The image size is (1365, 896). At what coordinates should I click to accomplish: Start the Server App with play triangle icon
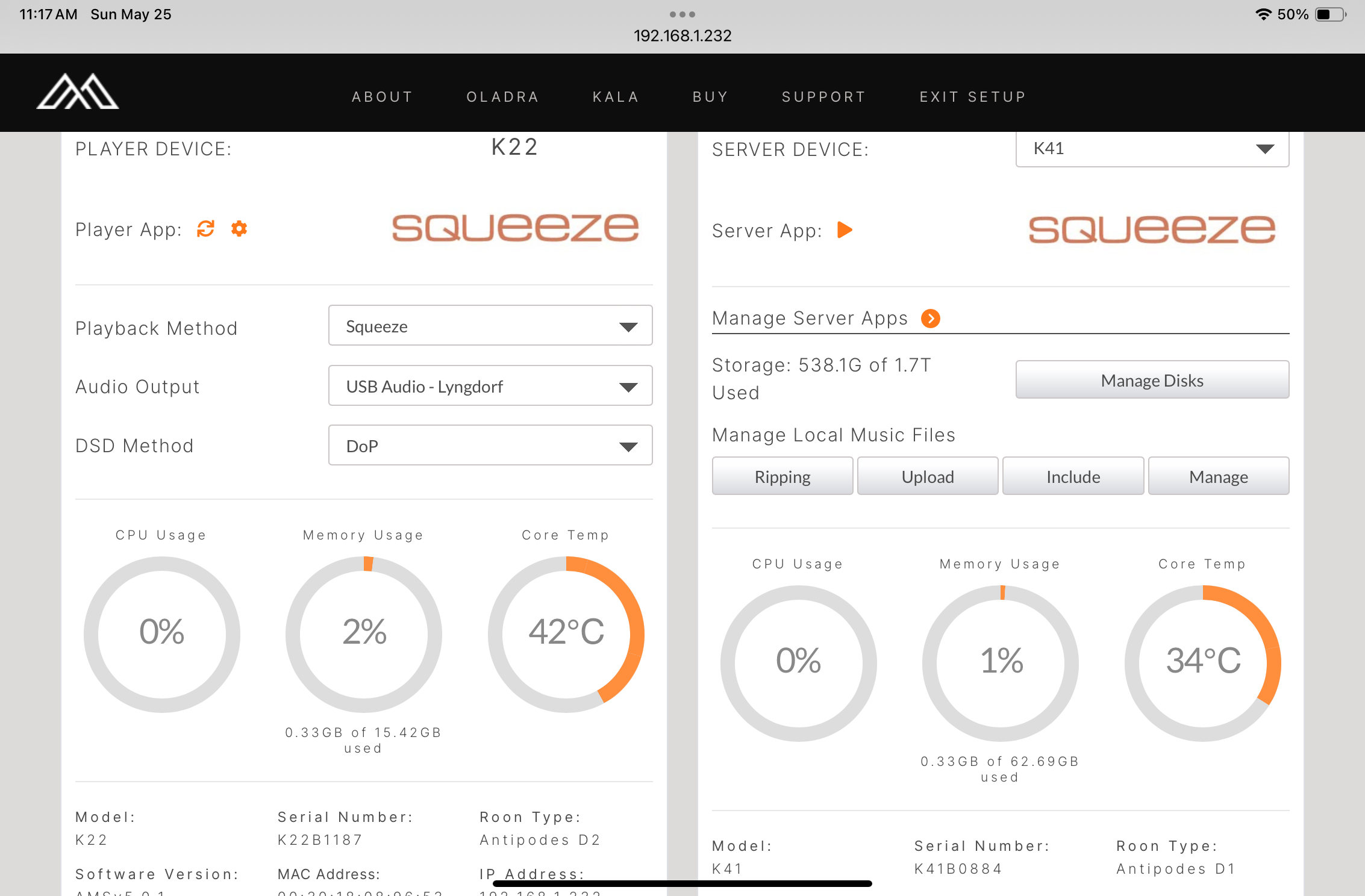click(845, 230)
